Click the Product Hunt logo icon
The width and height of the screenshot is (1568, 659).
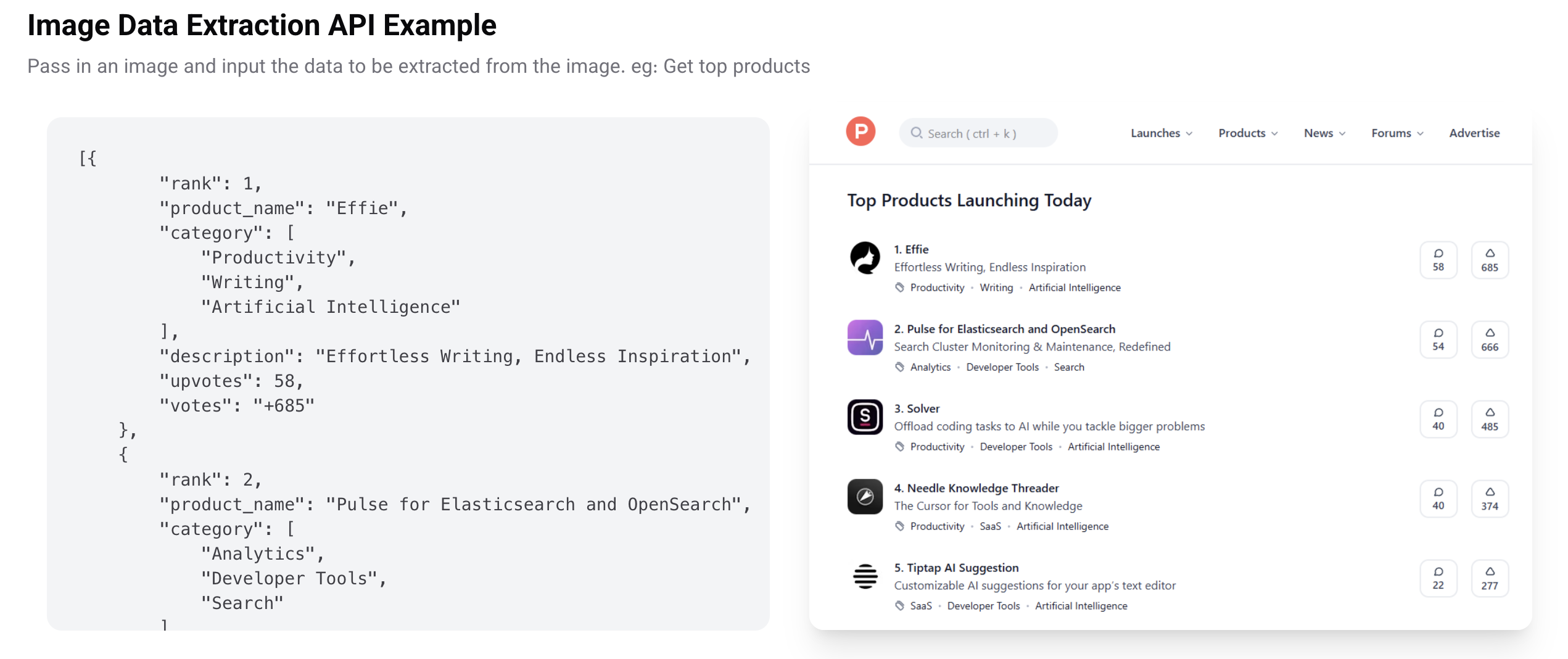tap(860, 131)
